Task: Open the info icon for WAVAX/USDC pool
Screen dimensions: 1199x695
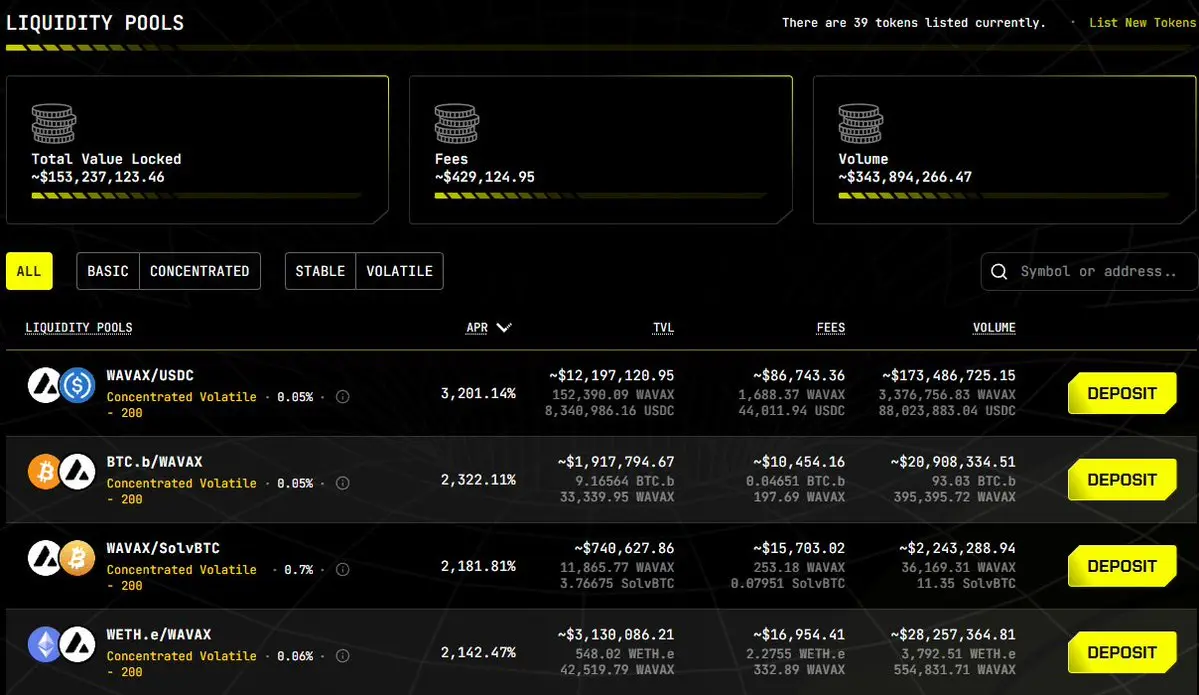Action: (x=343, y=397)
